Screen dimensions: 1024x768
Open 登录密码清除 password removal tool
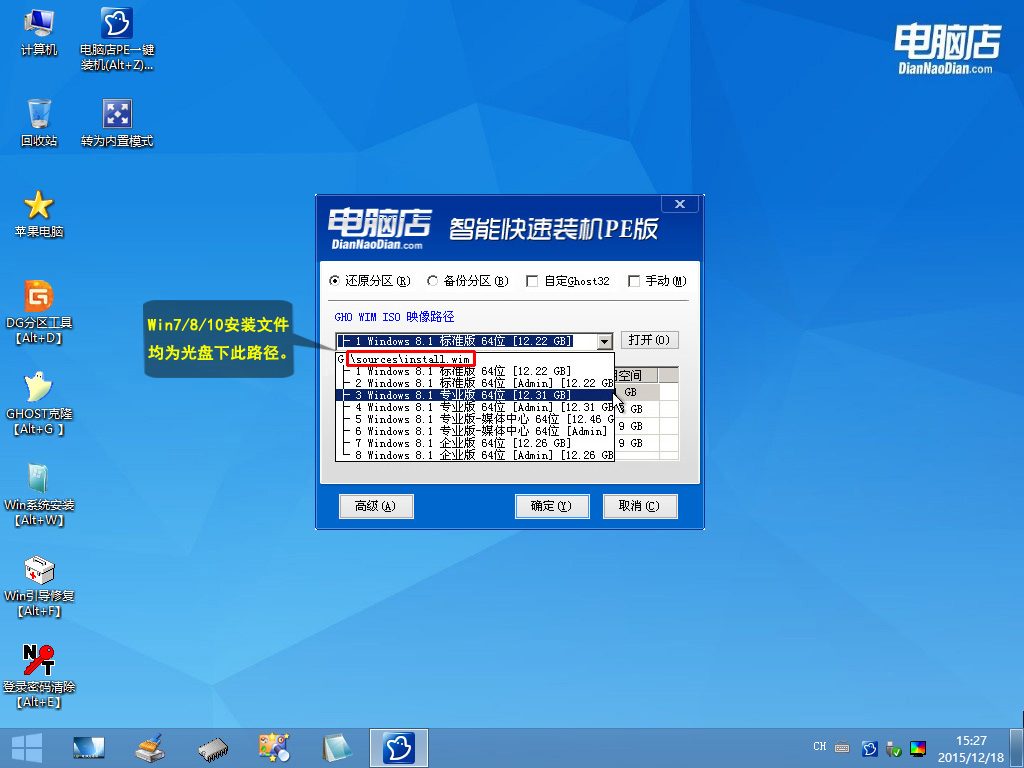tap(38, 662)
